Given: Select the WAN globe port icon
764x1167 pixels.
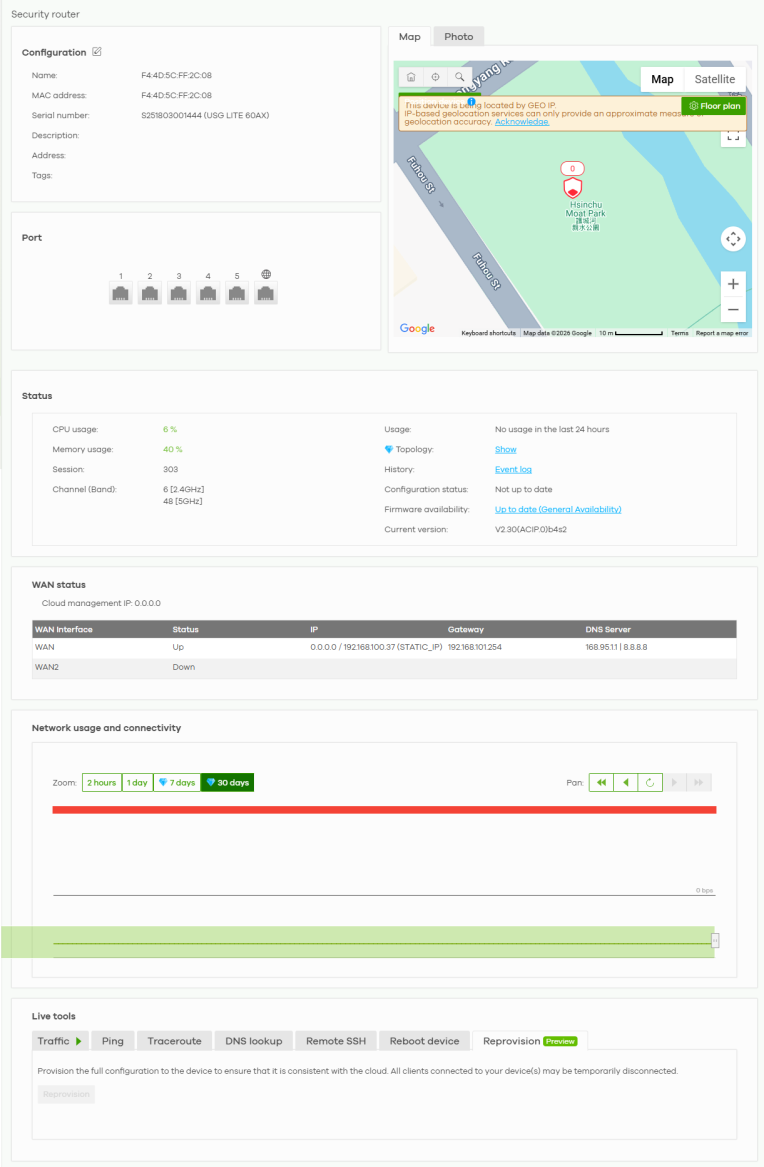Looking at the screenshot, I should [266, 293].
